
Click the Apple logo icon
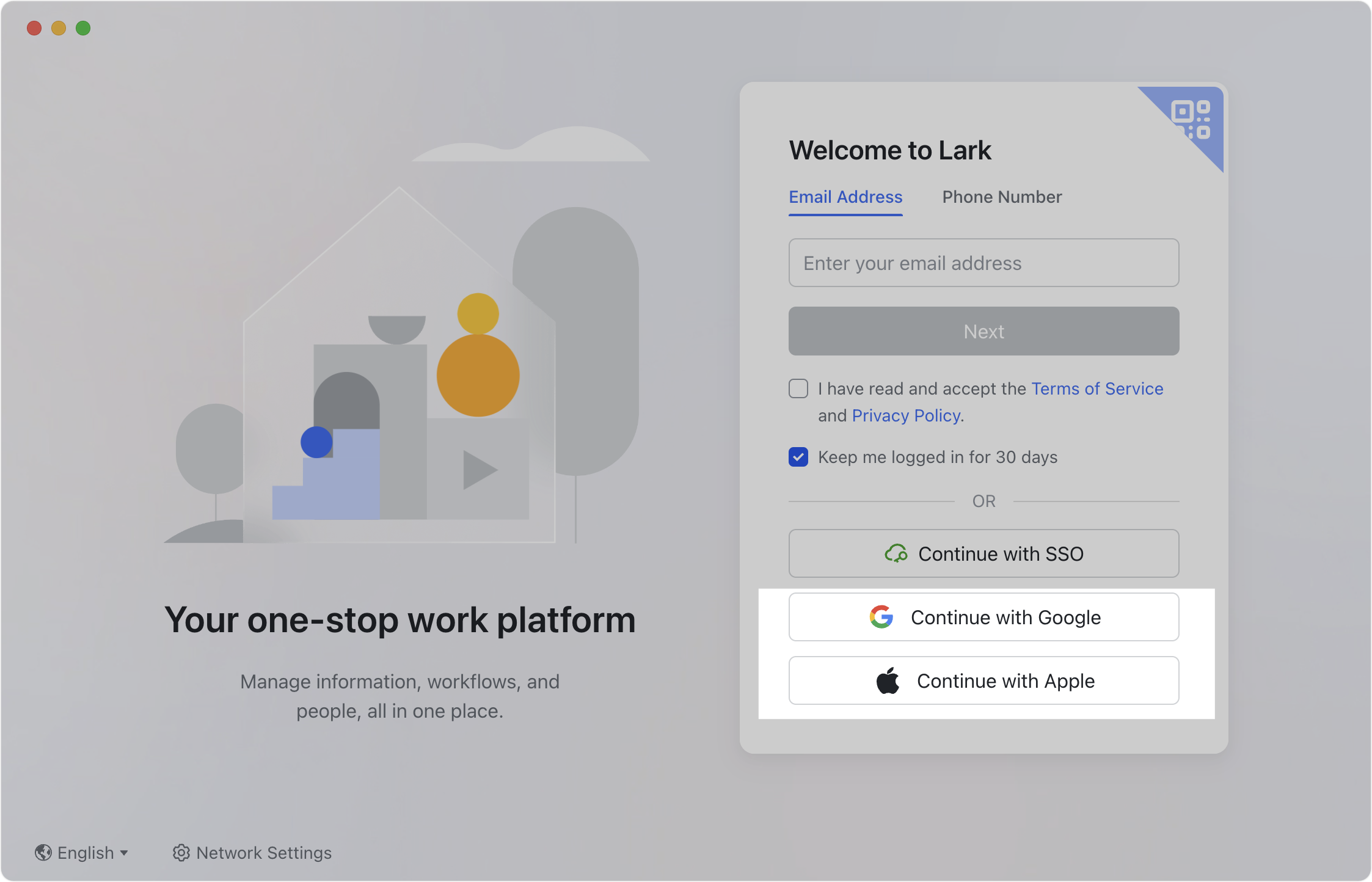pos(888,680)
